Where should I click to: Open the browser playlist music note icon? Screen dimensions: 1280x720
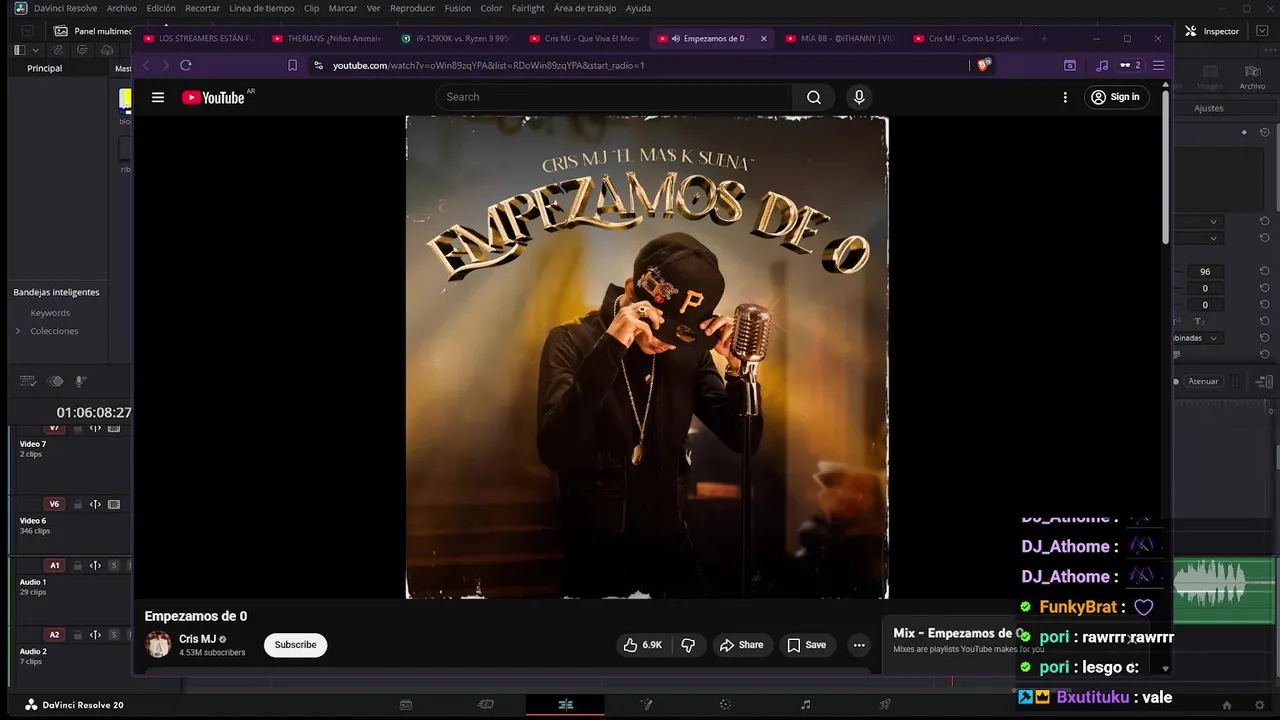(1102, 65)
